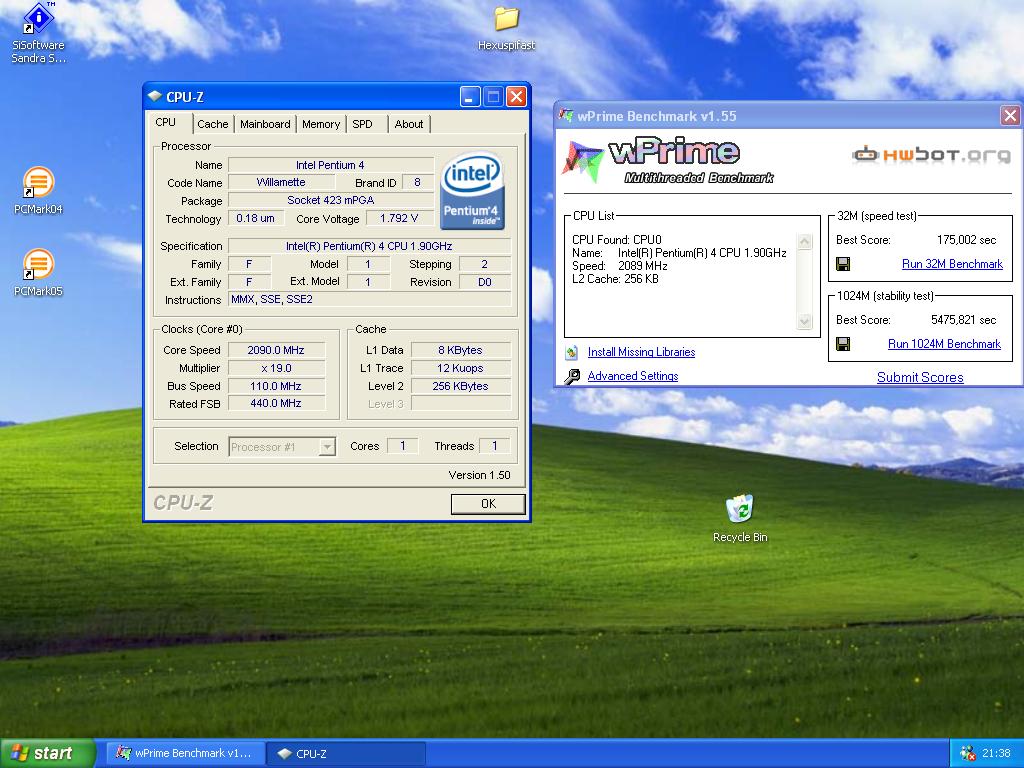
Task: Minimize the CPU-Z window
Action: point(470,97)
